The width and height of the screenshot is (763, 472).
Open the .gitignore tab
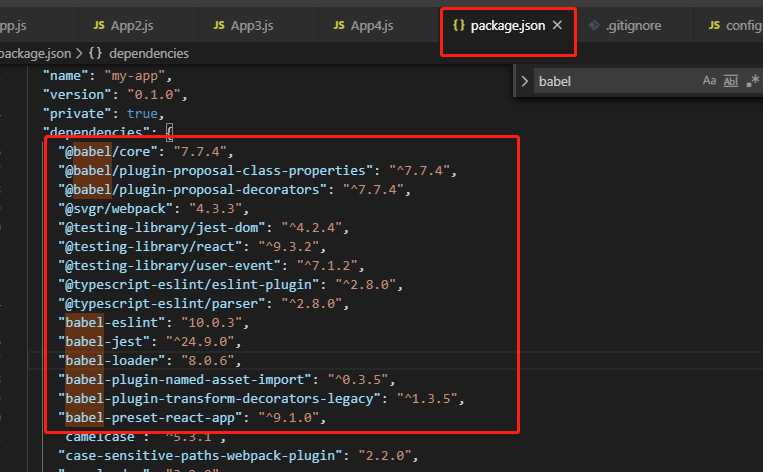click(x=633, y=25)
